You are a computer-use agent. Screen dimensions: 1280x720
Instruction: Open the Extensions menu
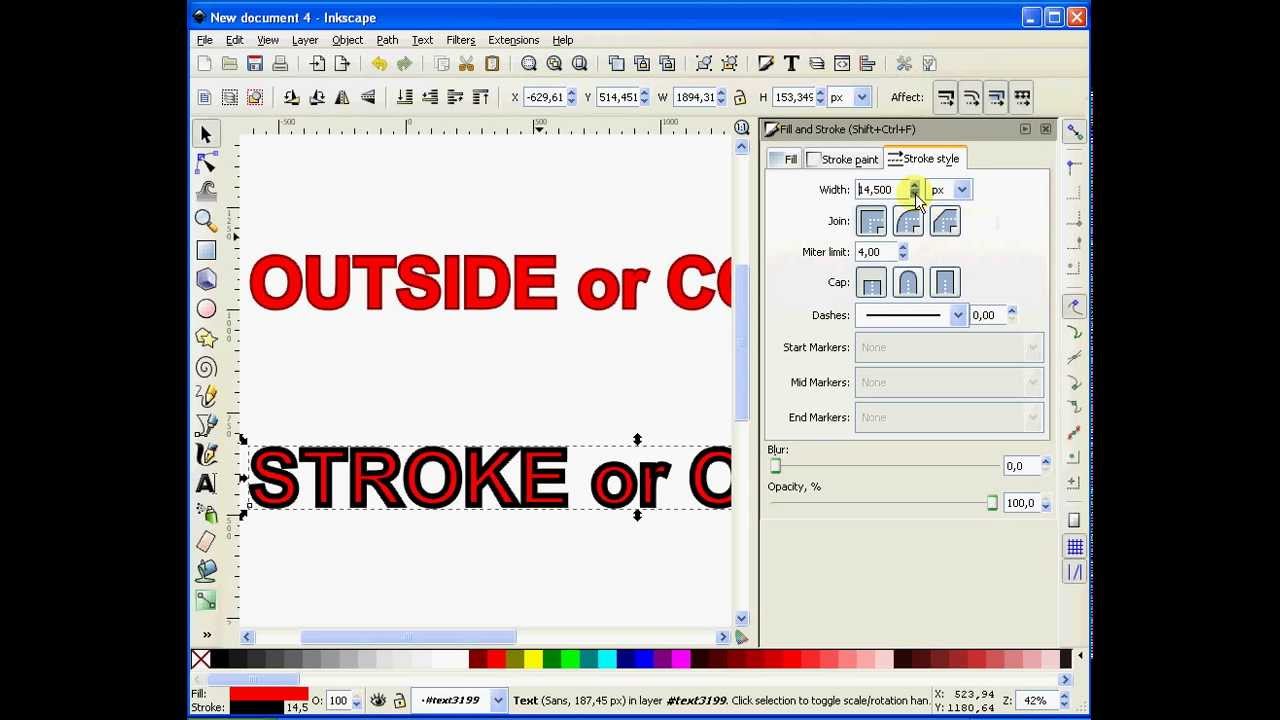click(513, 40)
